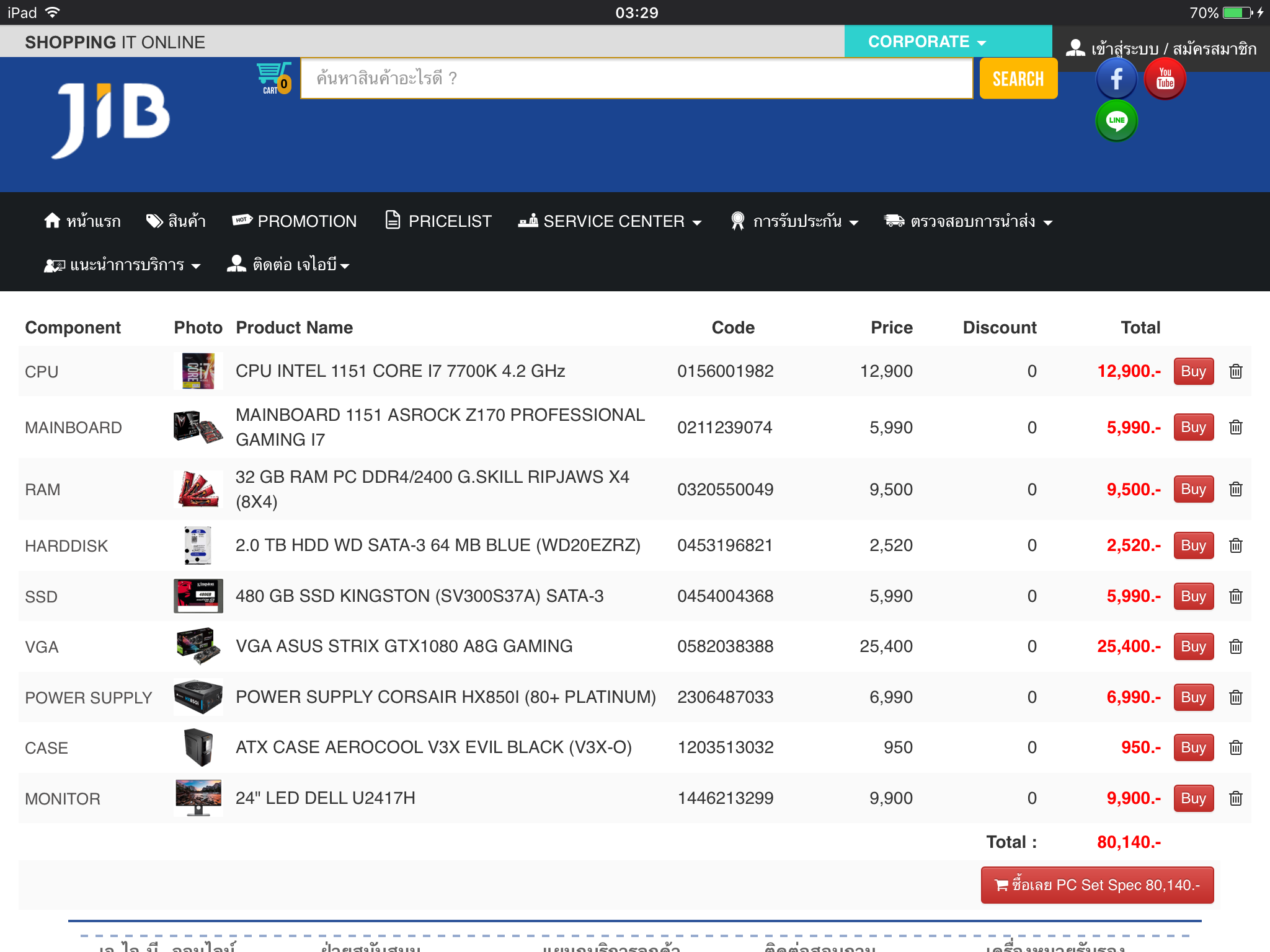The height and width of the screenshot is (952, 1270).
Task: Select the grand total 80,140.-
Action: 1129,842
